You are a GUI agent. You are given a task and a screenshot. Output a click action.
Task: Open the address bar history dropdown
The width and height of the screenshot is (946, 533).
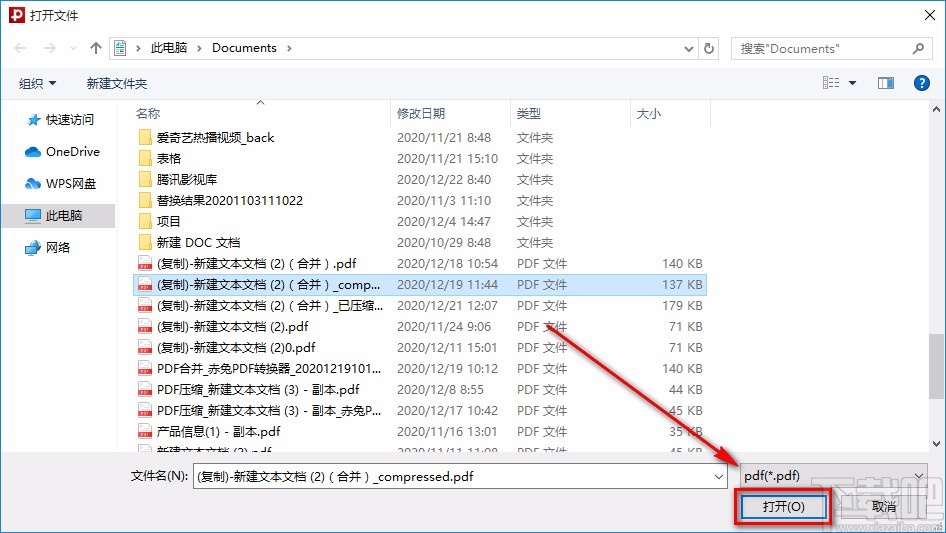point(688,49)
